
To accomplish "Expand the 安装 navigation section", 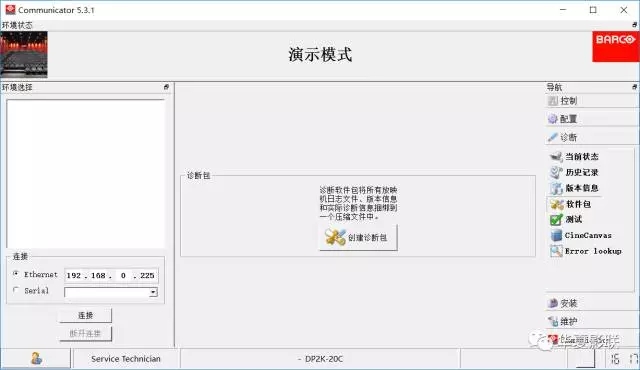I will tap(592, 303).
